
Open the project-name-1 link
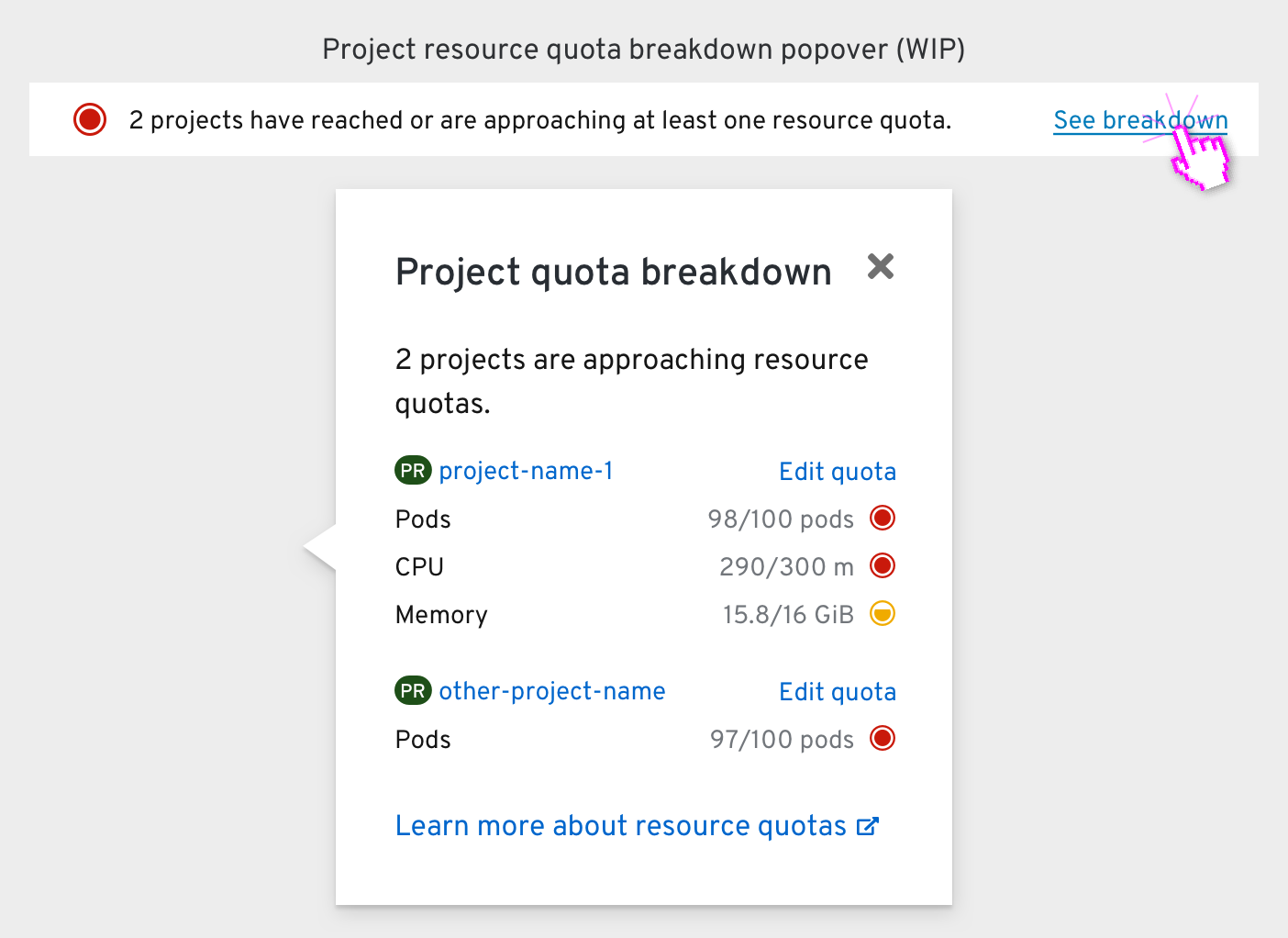click(x=526, y=471)
